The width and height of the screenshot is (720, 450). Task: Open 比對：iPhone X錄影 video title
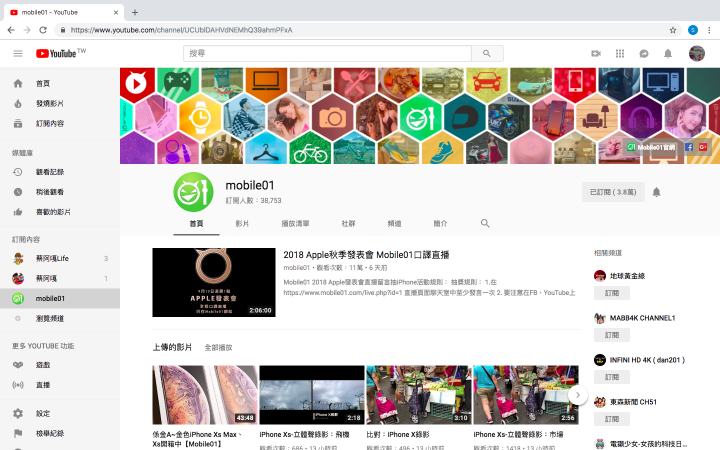398,434
